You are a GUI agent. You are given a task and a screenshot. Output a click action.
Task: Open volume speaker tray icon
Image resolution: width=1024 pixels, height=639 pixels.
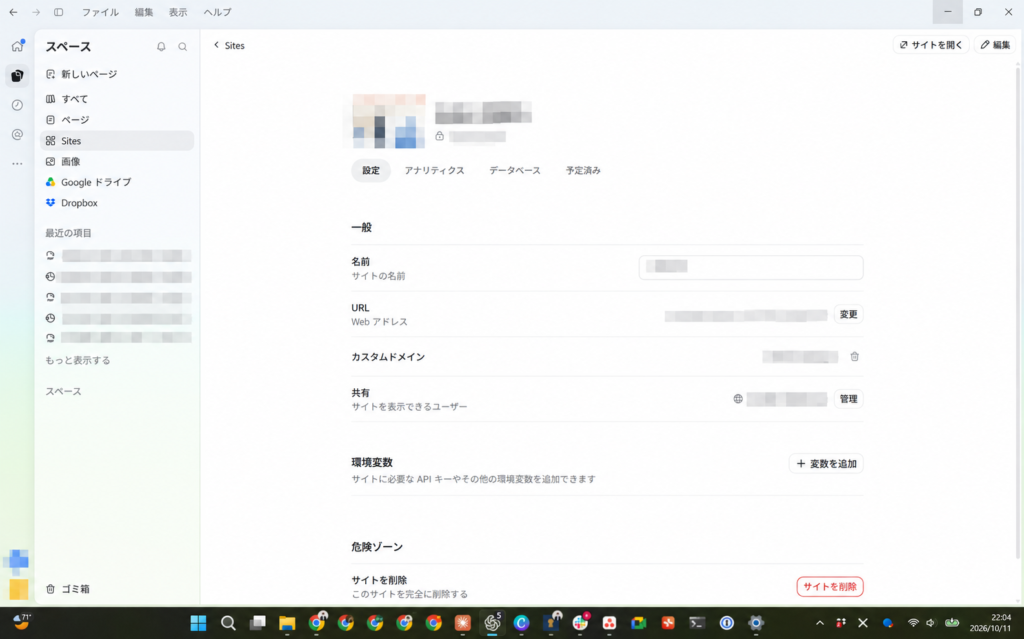coord(931,623)
